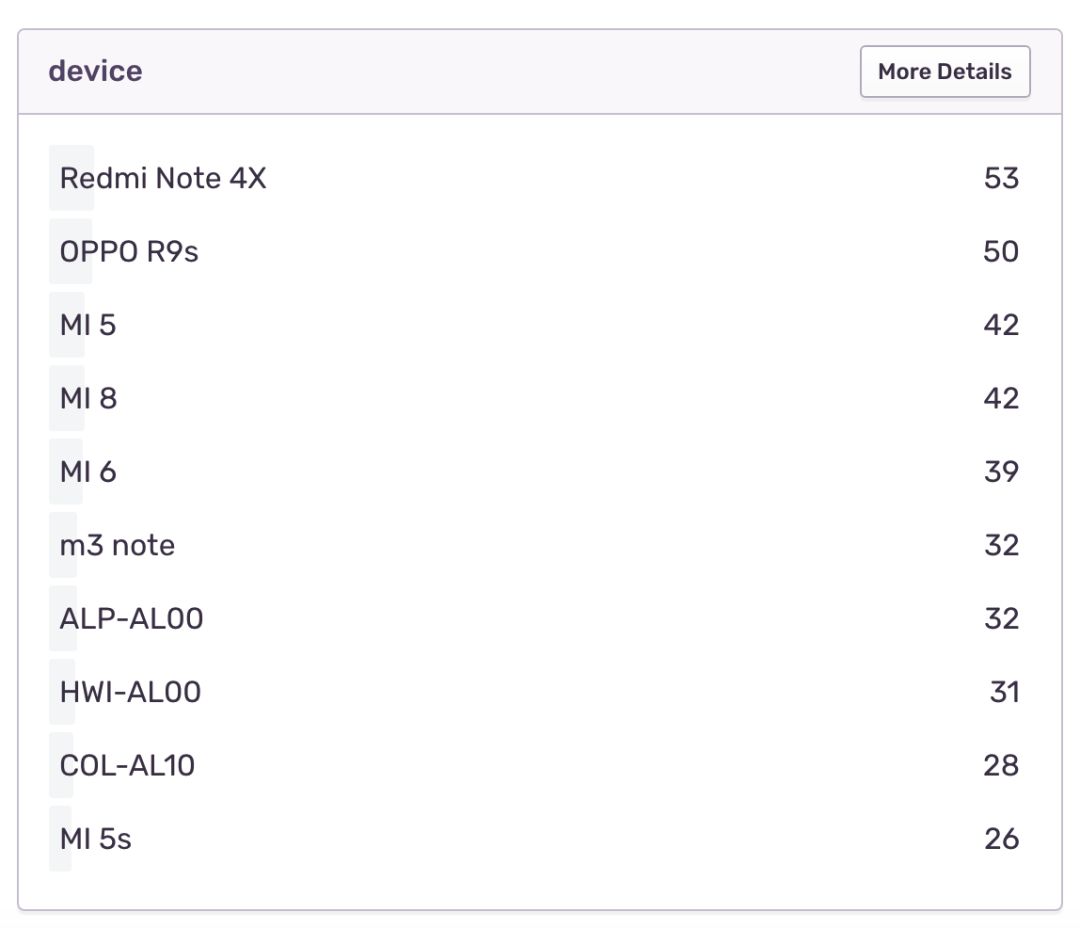The height and width of the screenshot is (928, 1080).
Task: Click the count 42 beside MI 8
Action: click(1000, 399)
